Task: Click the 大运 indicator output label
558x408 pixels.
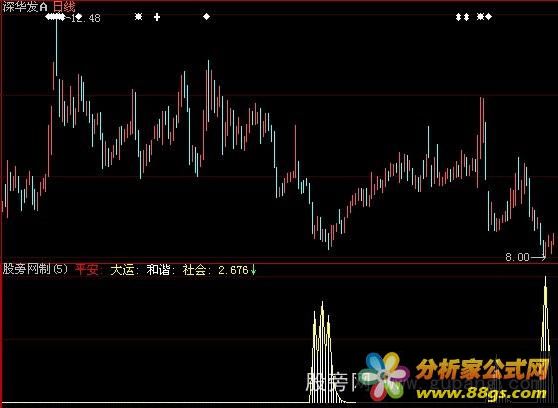Action: tap(122, 270)
